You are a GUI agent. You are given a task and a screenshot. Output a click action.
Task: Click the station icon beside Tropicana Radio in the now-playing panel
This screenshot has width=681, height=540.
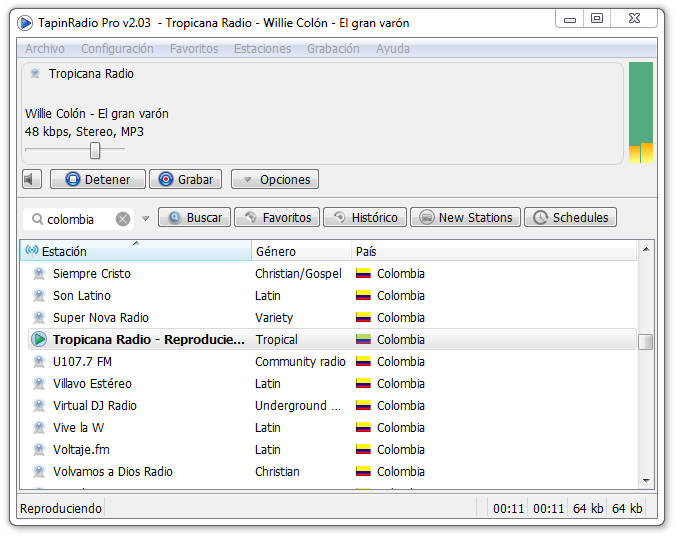pos(35,73)
